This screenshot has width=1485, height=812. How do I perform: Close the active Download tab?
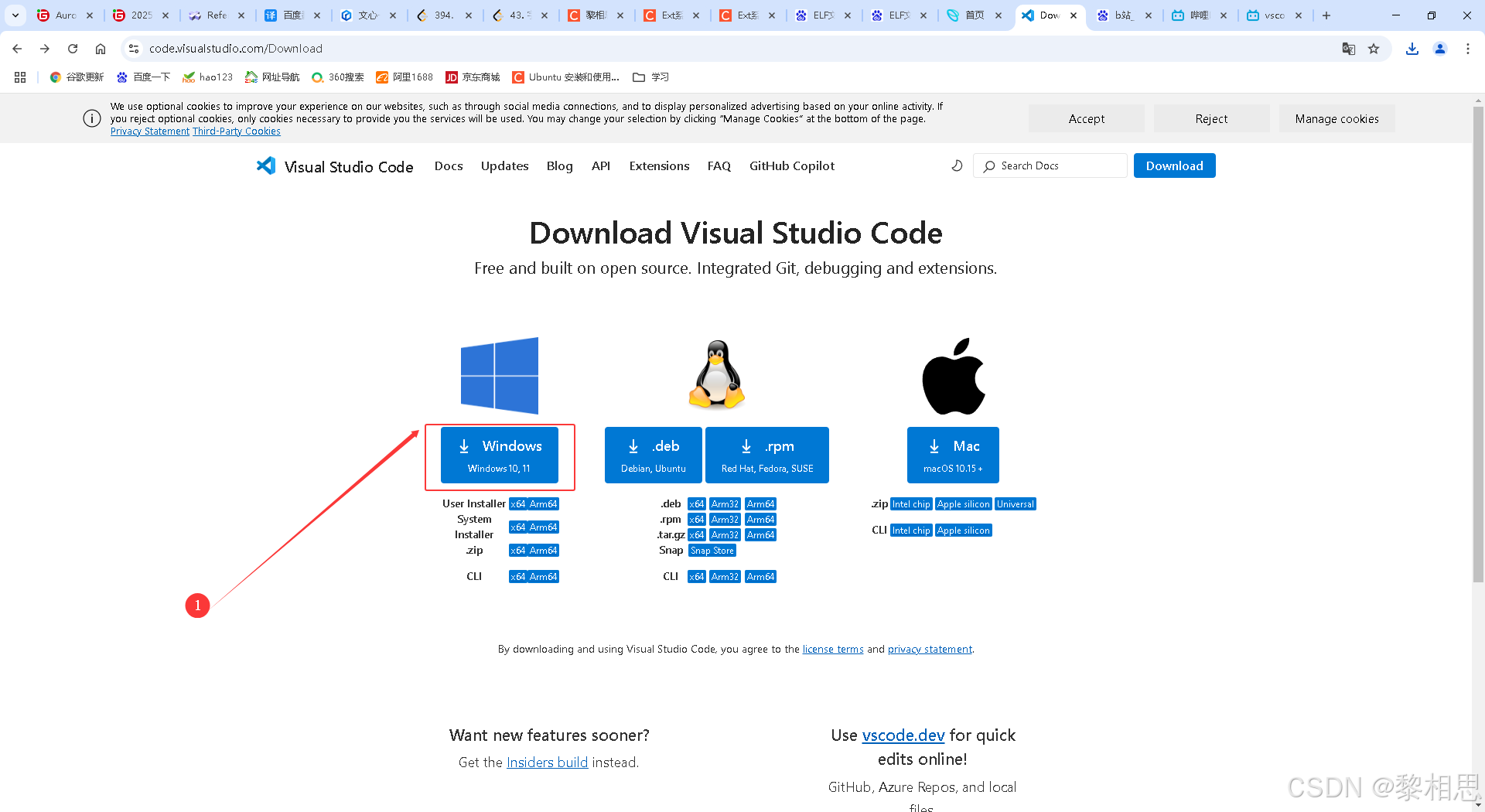(1074, 15)
